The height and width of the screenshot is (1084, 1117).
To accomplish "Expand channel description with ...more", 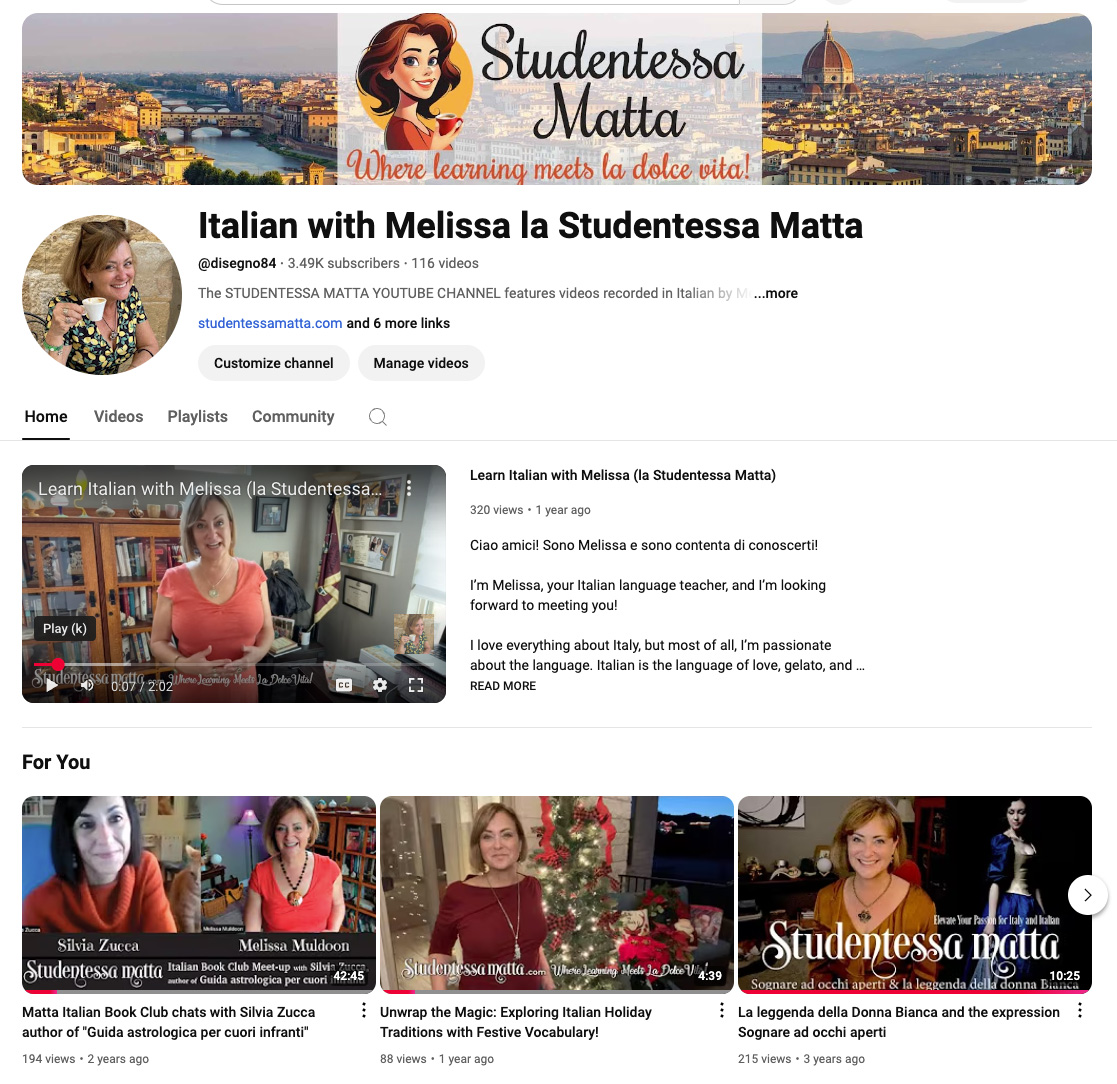I will click(776, 293).
